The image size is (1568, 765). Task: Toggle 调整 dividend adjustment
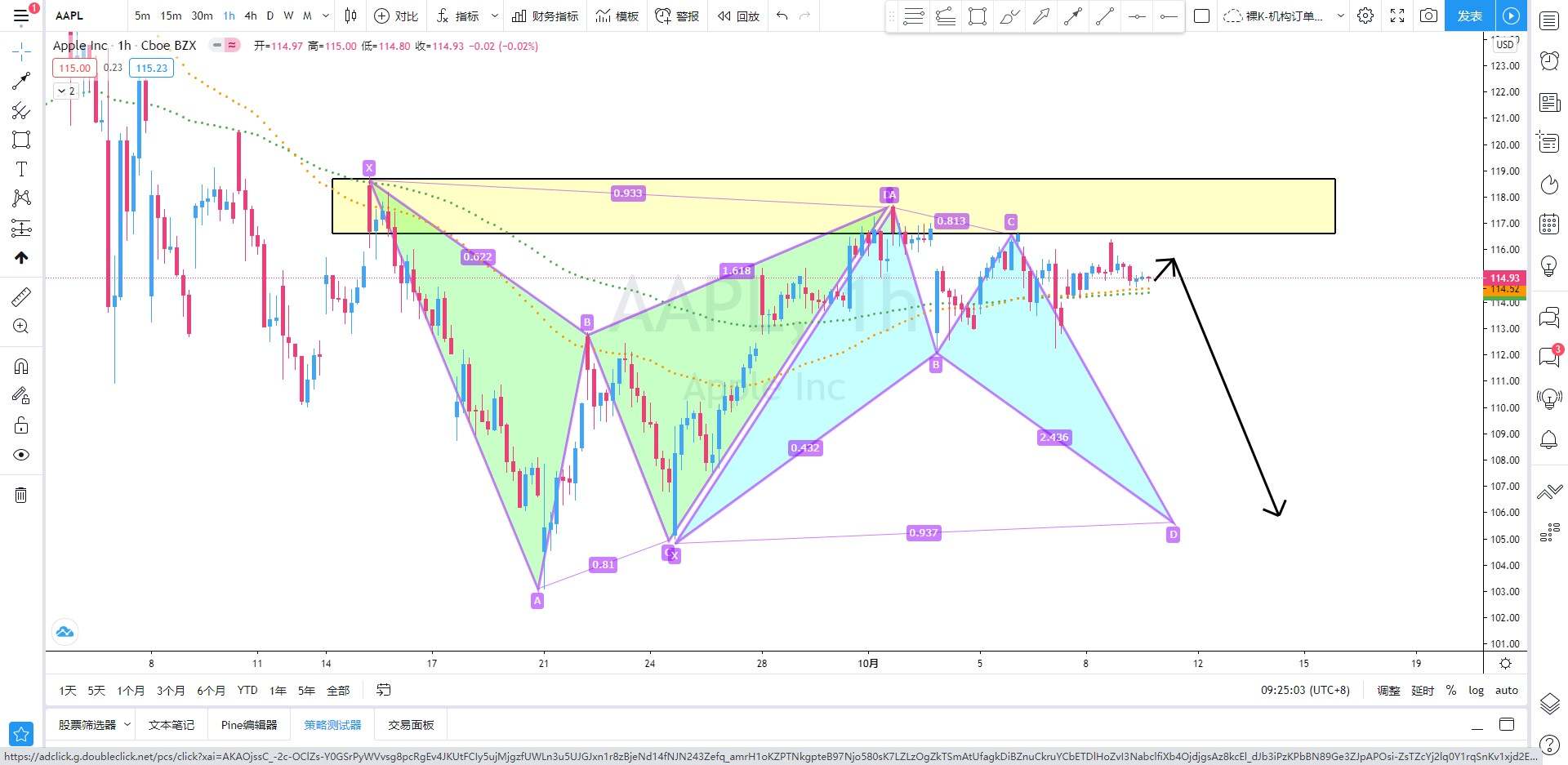tap(1388, 690)
